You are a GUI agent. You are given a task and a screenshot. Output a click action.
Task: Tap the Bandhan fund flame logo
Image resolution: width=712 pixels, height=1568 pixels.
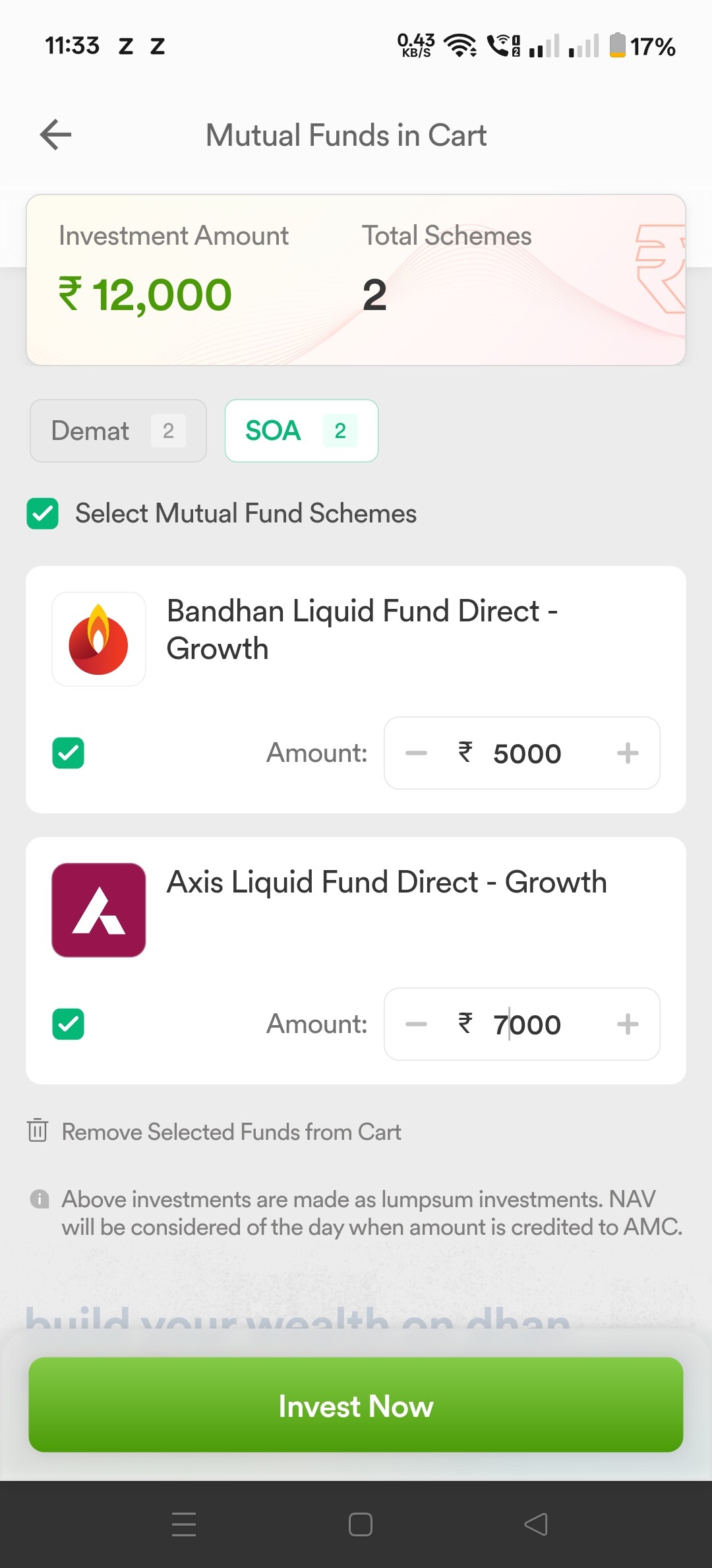[99, 639]
